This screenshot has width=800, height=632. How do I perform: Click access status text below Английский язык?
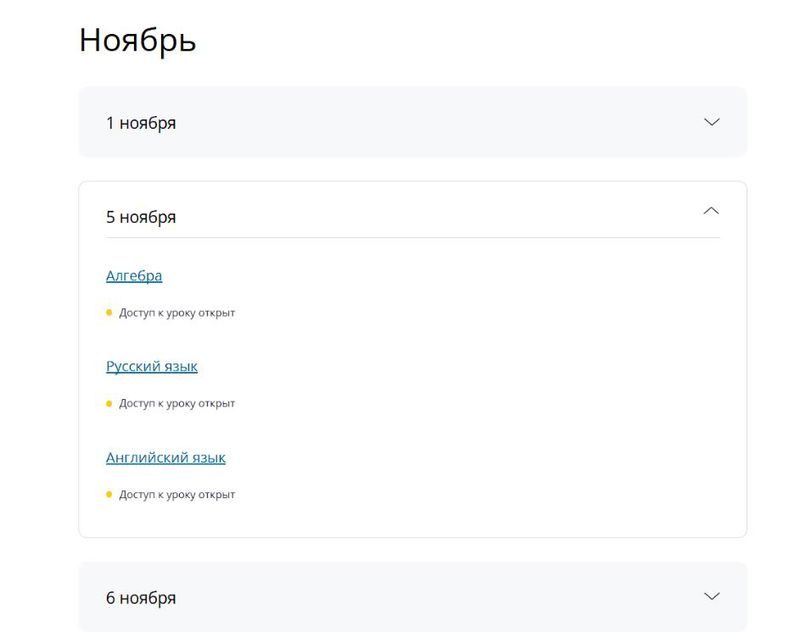[x=177, y=495]
